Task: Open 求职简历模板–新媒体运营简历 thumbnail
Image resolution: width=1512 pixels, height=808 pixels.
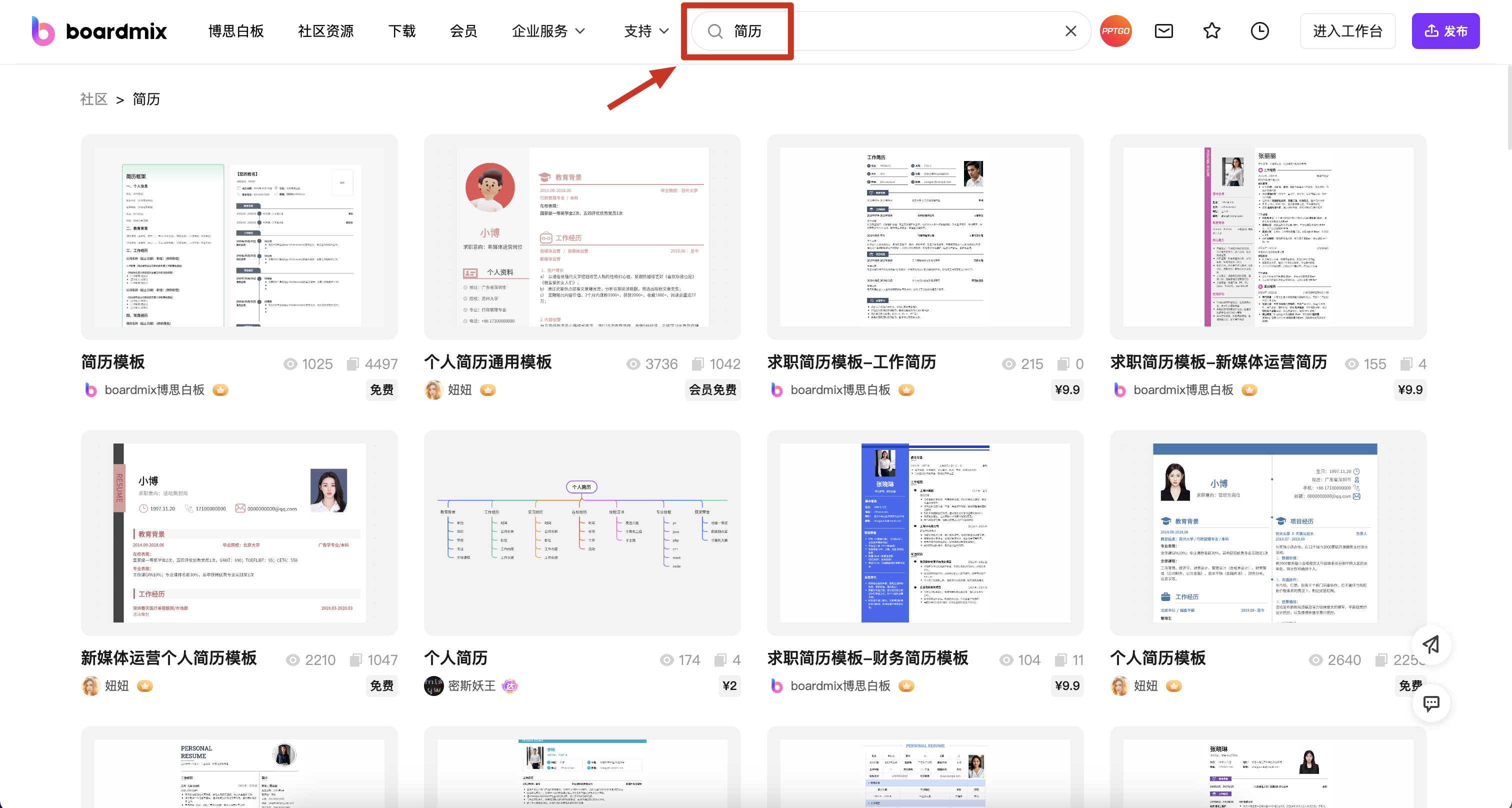Action: [1268, 236]
